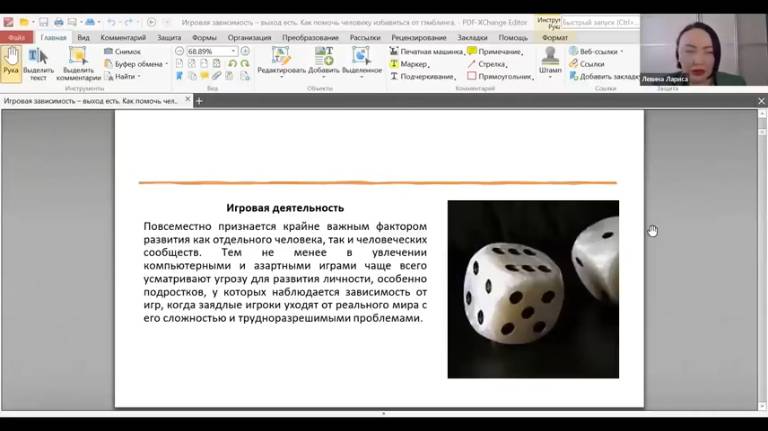Viewport: 768px width, 431px height.
Task: Switch to the Формы ribbon tab
Action: pos(204,37)
